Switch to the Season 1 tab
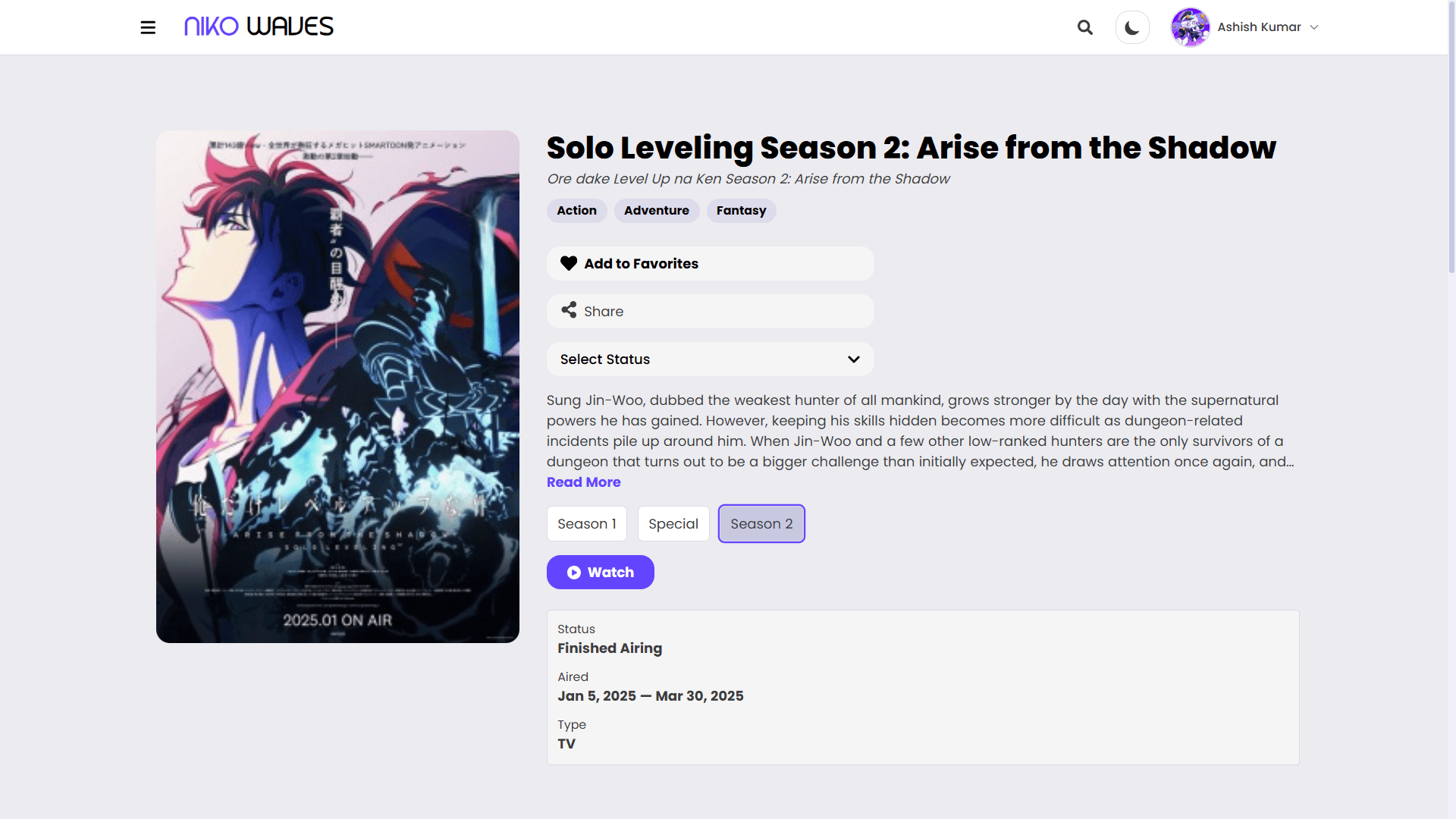Viewport: 1456px width, 819px height. click(587, 524)
